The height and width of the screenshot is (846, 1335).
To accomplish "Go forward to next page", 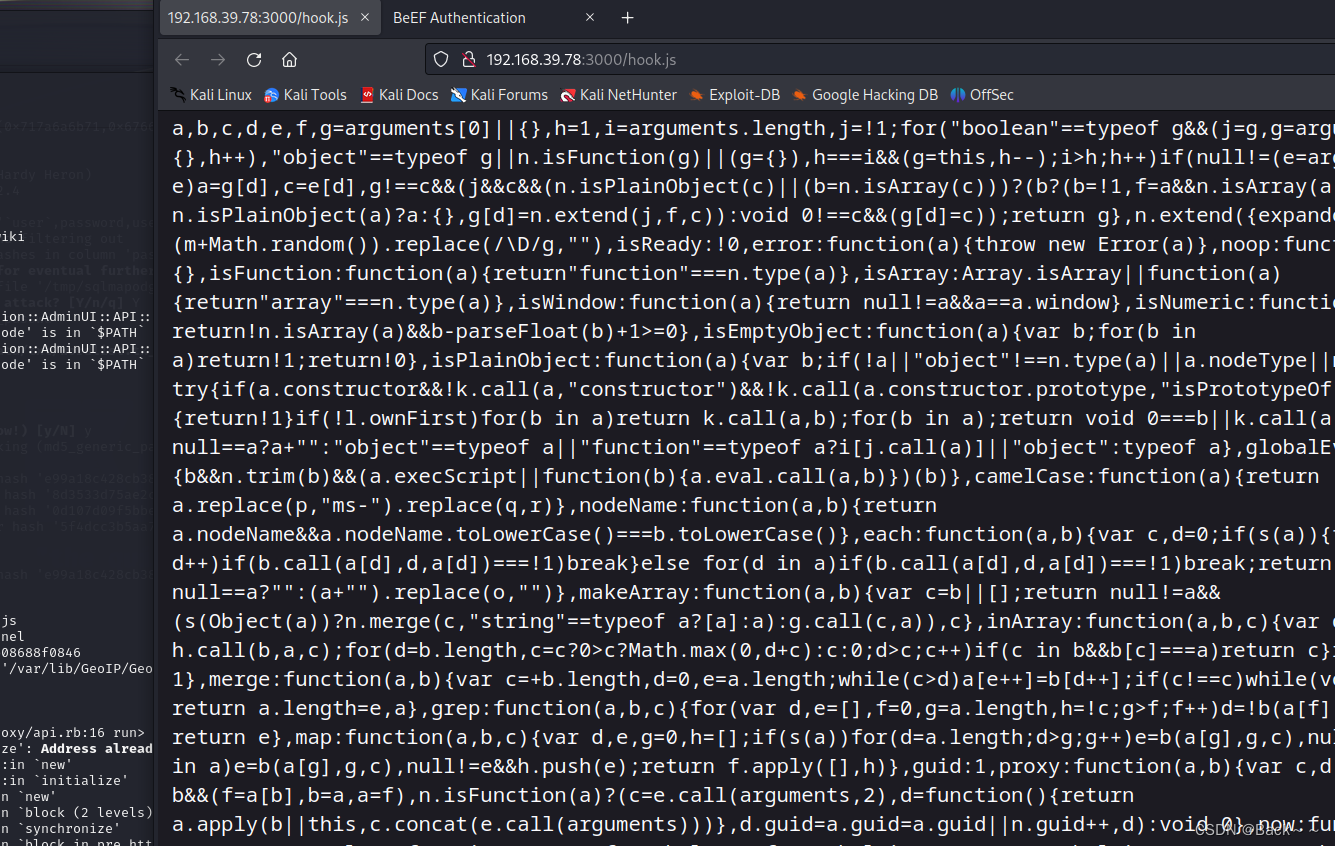I will click(218, 60).
